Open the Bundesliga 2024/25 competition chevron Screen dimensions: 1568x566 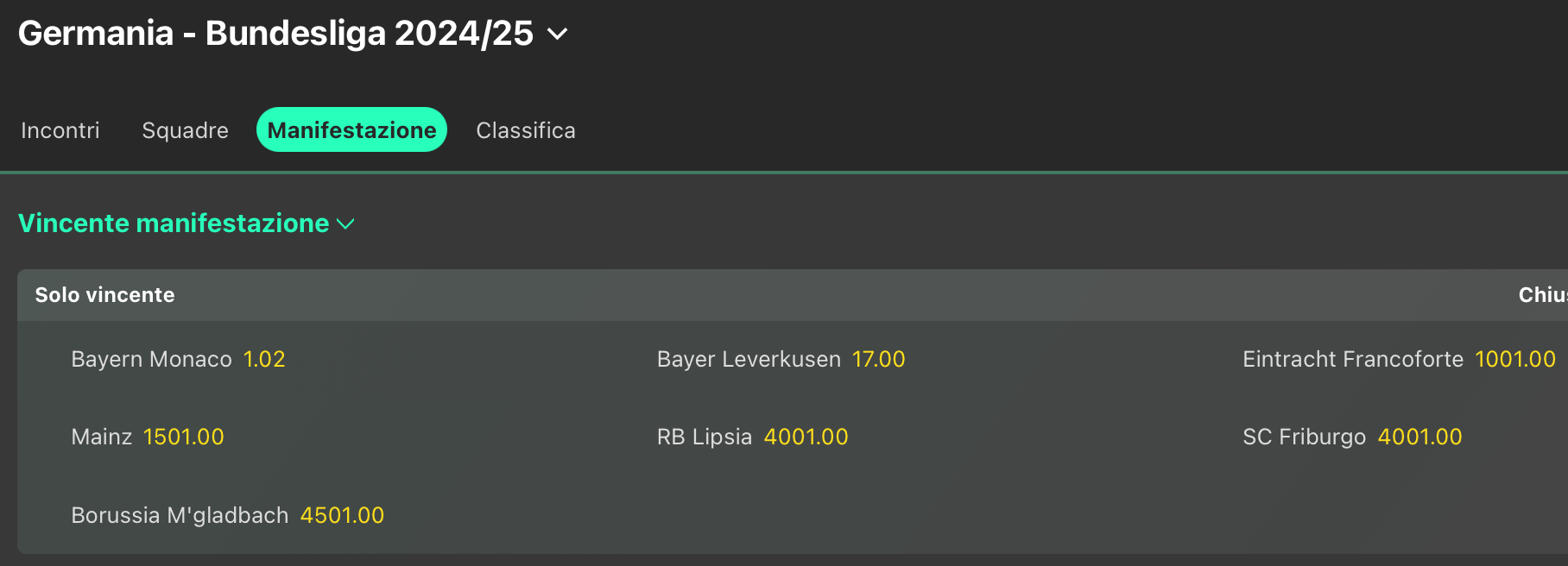click(558, 35)
